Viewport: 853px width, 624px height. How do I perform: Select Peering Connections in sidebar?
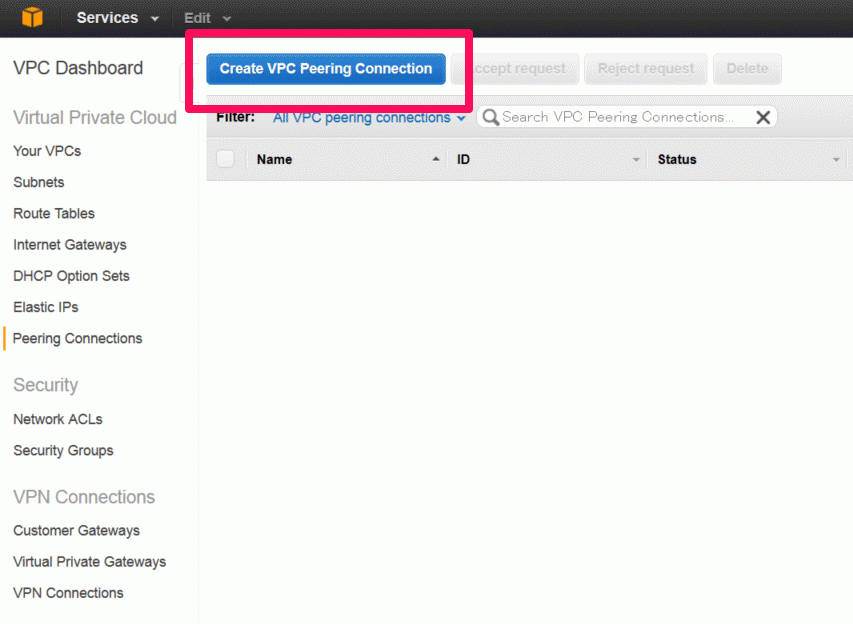[x=77, y=338]
